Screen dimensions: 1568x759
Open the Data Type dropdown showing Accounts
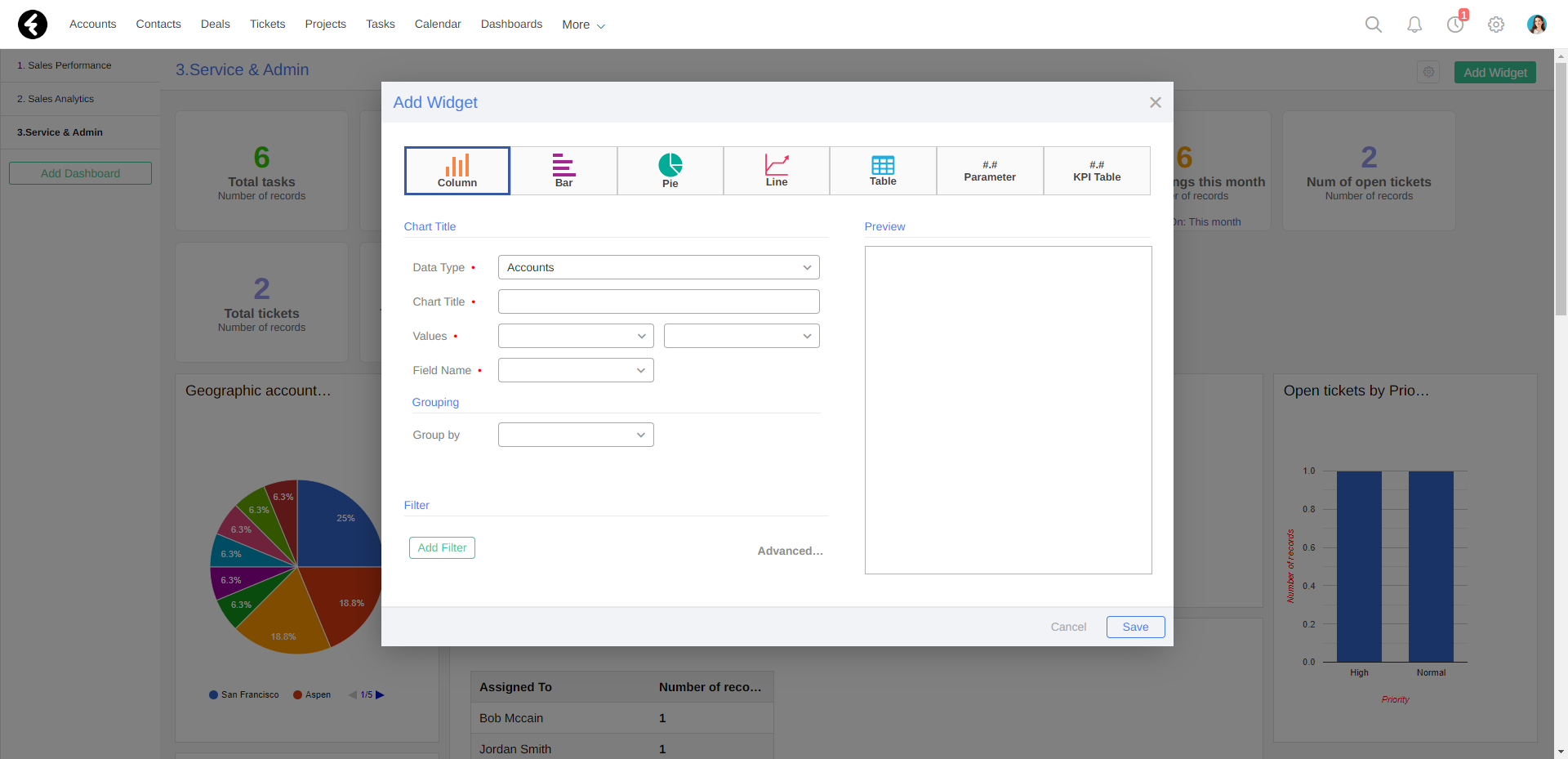[658, 267]
